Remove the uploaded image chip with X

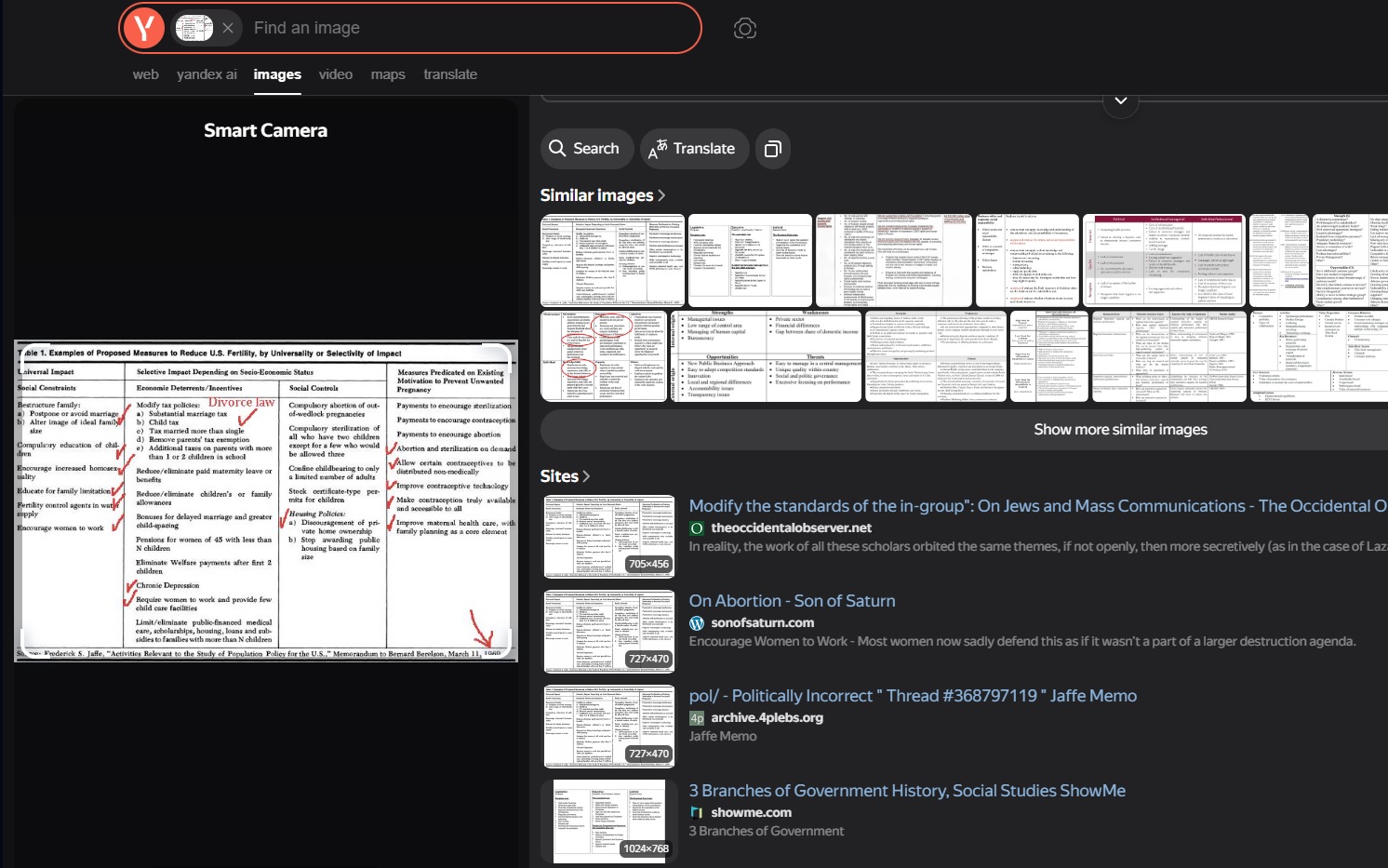[x=228, y=28]
